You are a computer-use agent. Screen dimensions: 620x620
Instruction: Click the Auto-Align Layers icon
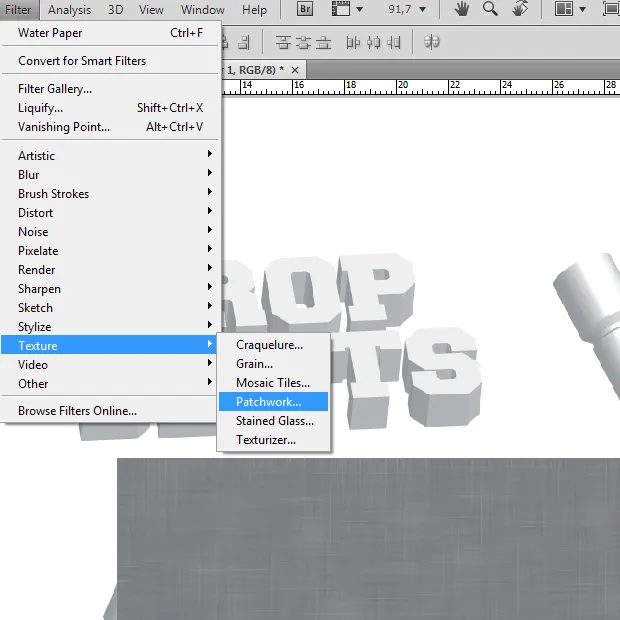click(432, 42)
